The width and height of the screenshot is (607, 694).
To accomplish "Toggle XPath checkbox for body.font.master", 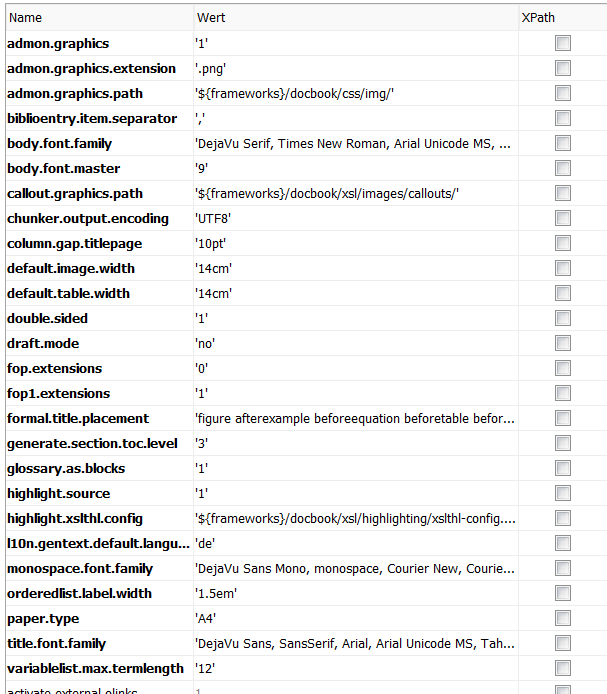I will click(563, 168).
